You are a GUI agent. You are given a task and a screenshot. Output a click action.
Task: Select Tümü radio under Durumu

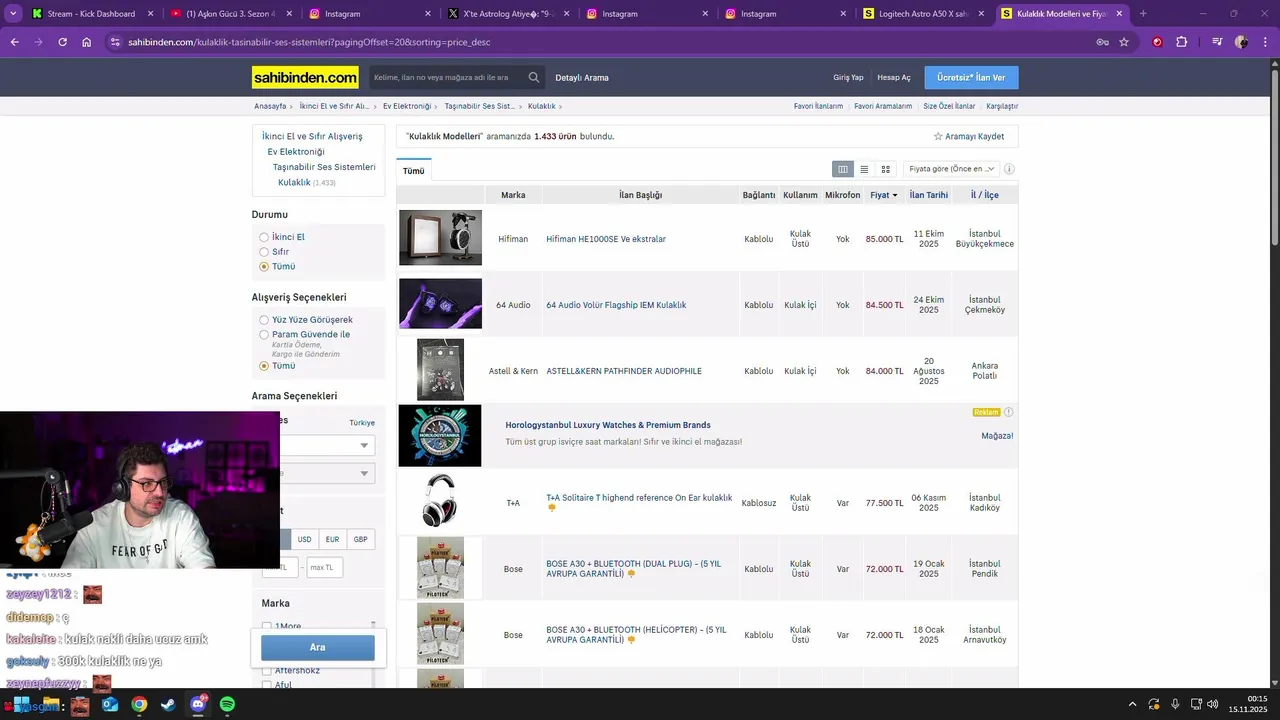click(x=264, y=267)
